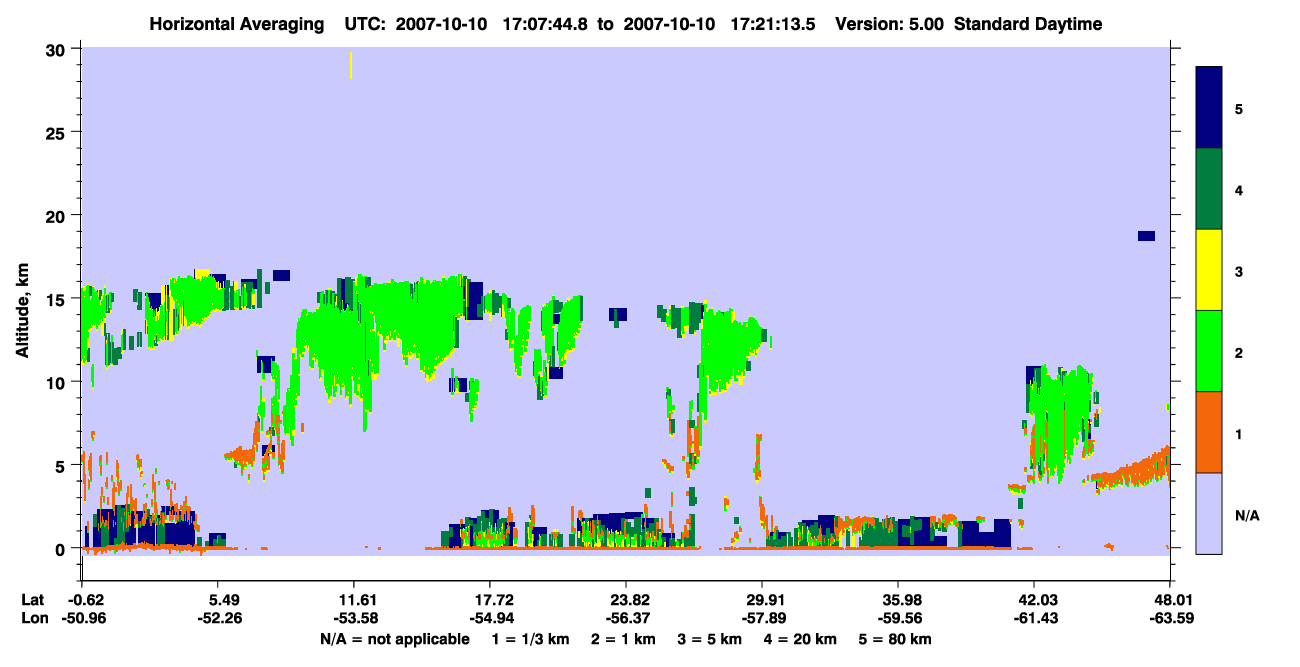1300x667 pixels.
Task: Click the yellow colorbar segment labeled 3
Action: coord(1209,270)
